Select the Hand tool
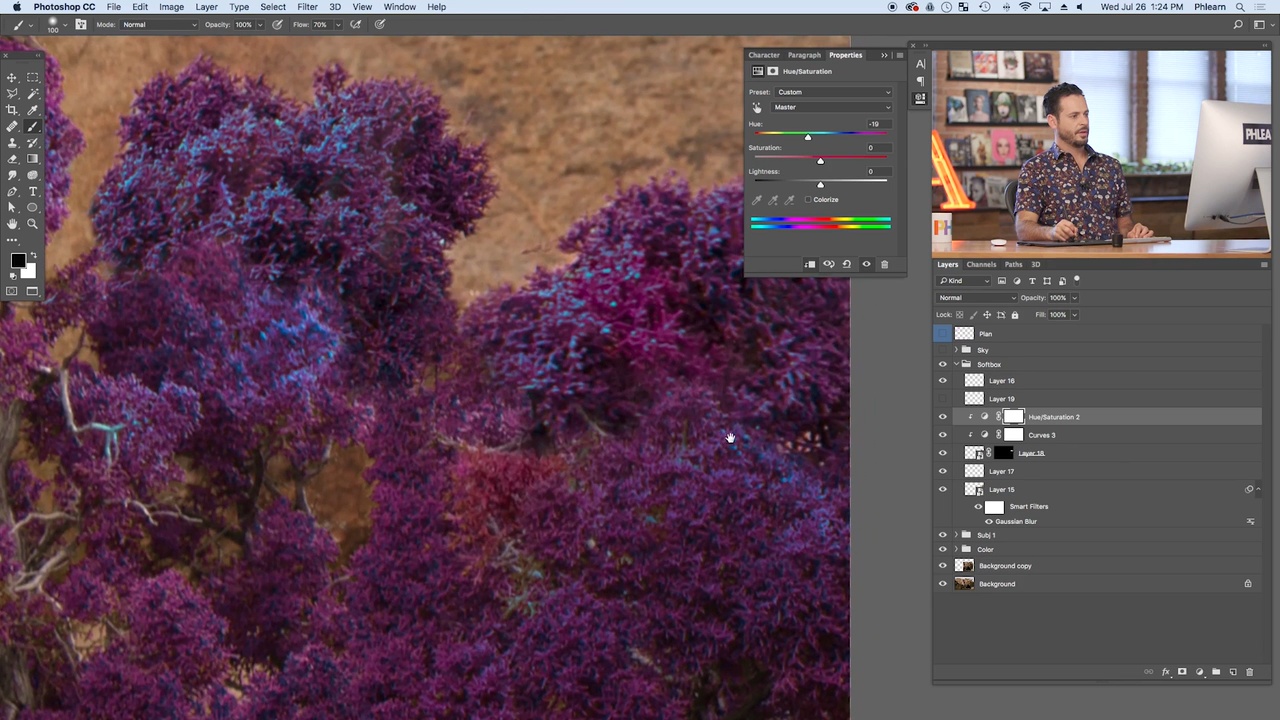Image resolution: width=1280 pixels, height=720 pixels. click(12, 224)
